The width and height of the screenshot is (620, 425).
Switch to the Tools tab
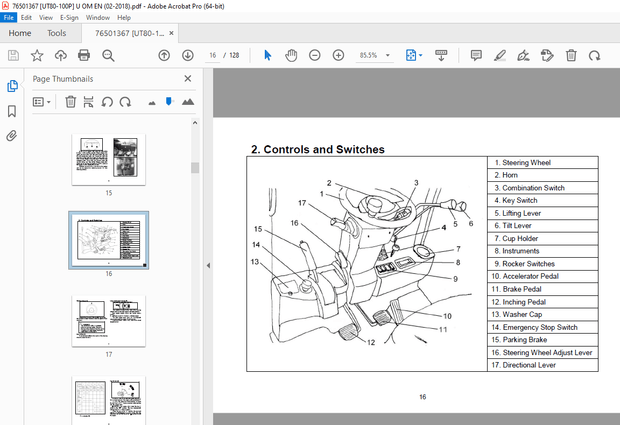[x=56, y=33]
